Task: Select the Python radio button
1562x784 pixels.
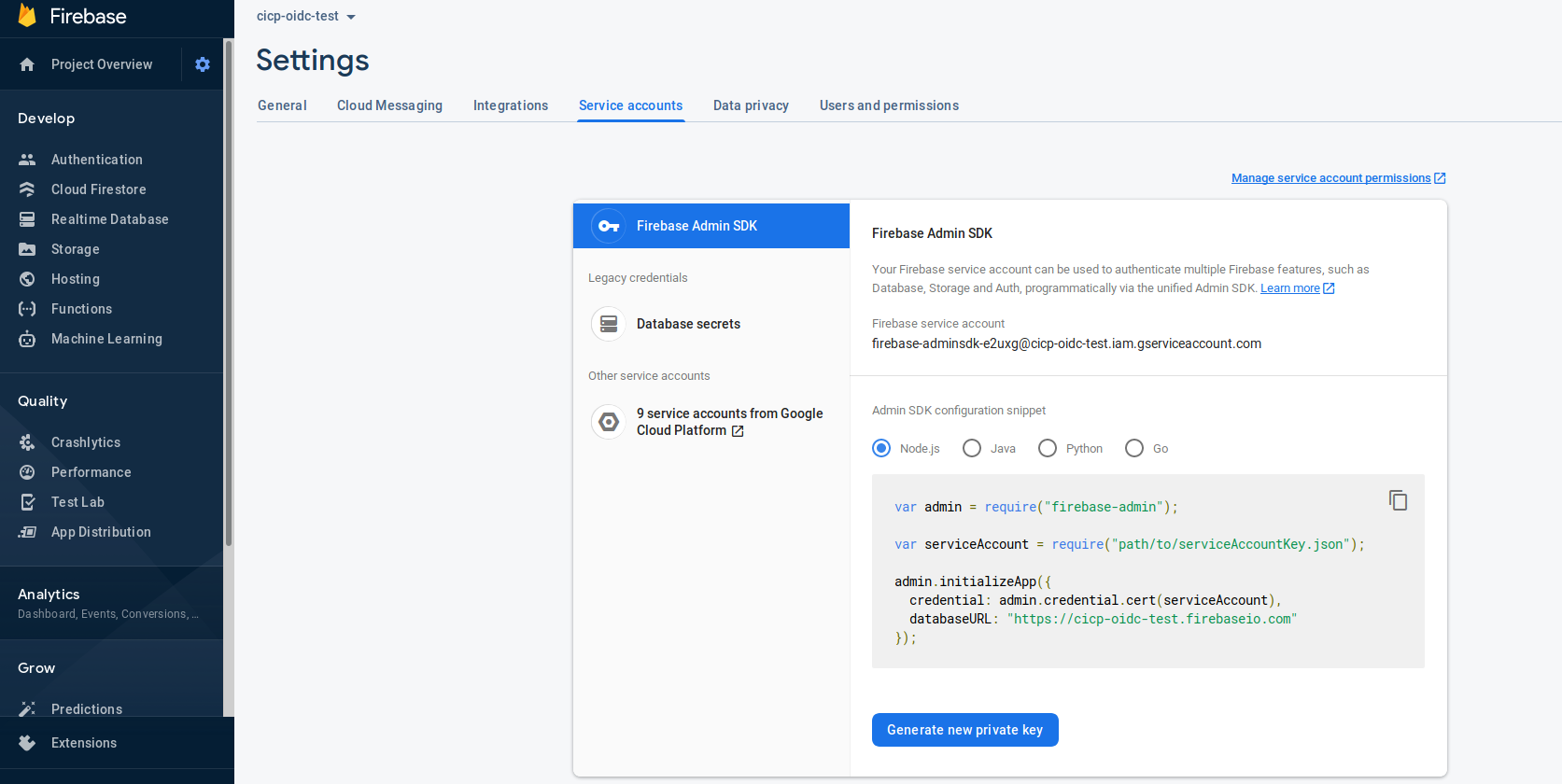Action: [1048, 448]
